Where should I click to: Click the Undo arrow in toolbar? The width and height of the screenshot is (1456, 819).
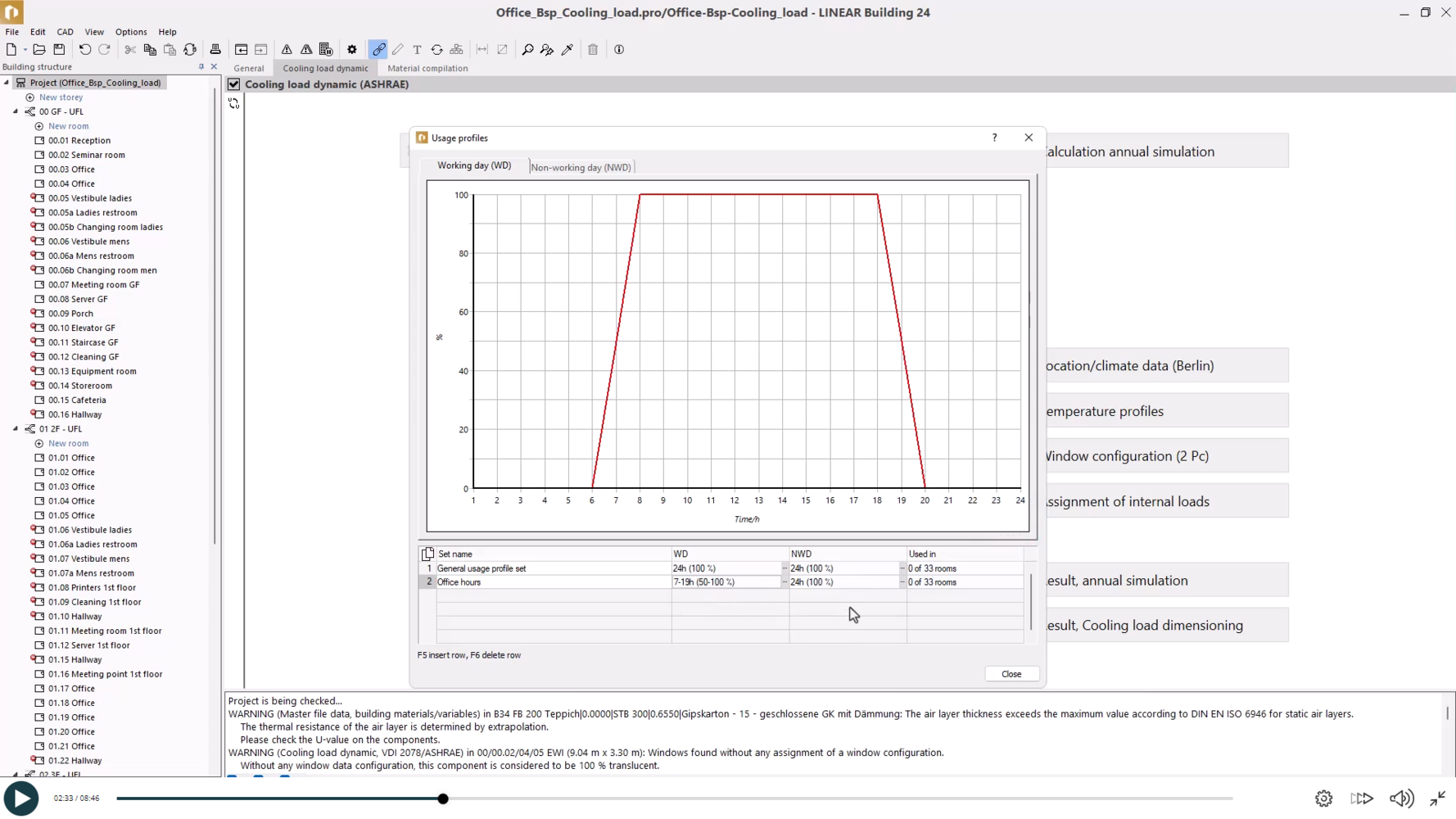[84, 50]
